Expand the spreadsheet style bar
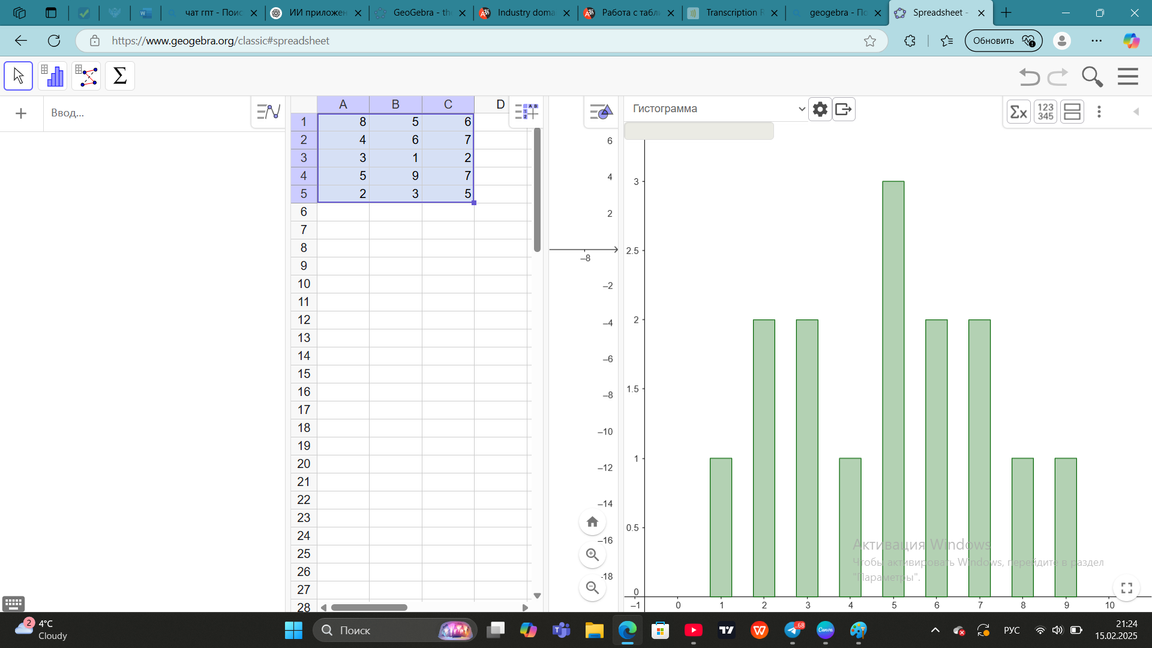This screenshot has width=1152, height=648. (x=526, y=112)
